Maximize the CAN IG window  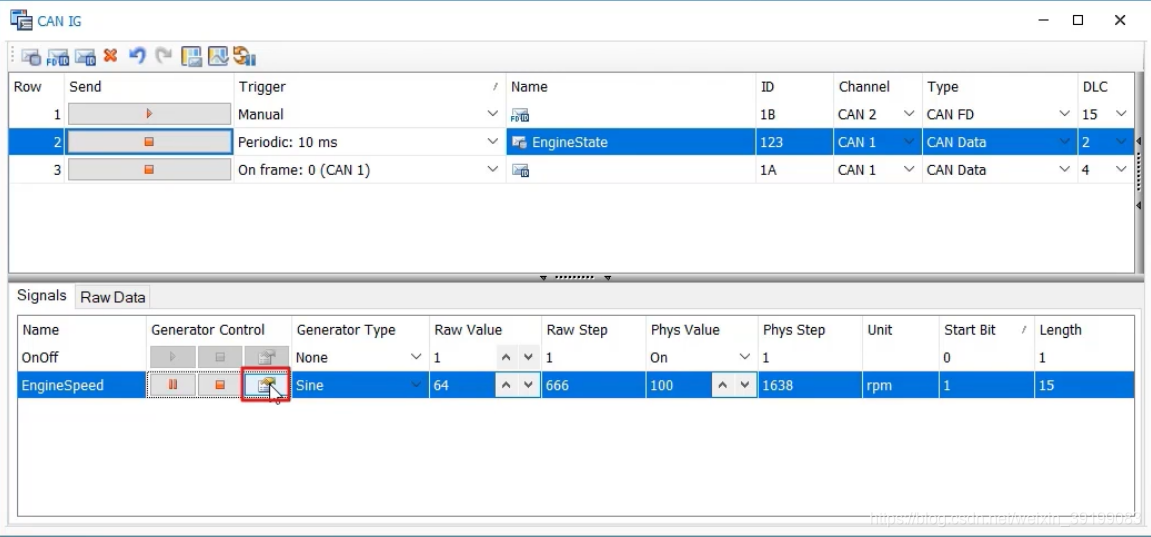coord(1078,21)
